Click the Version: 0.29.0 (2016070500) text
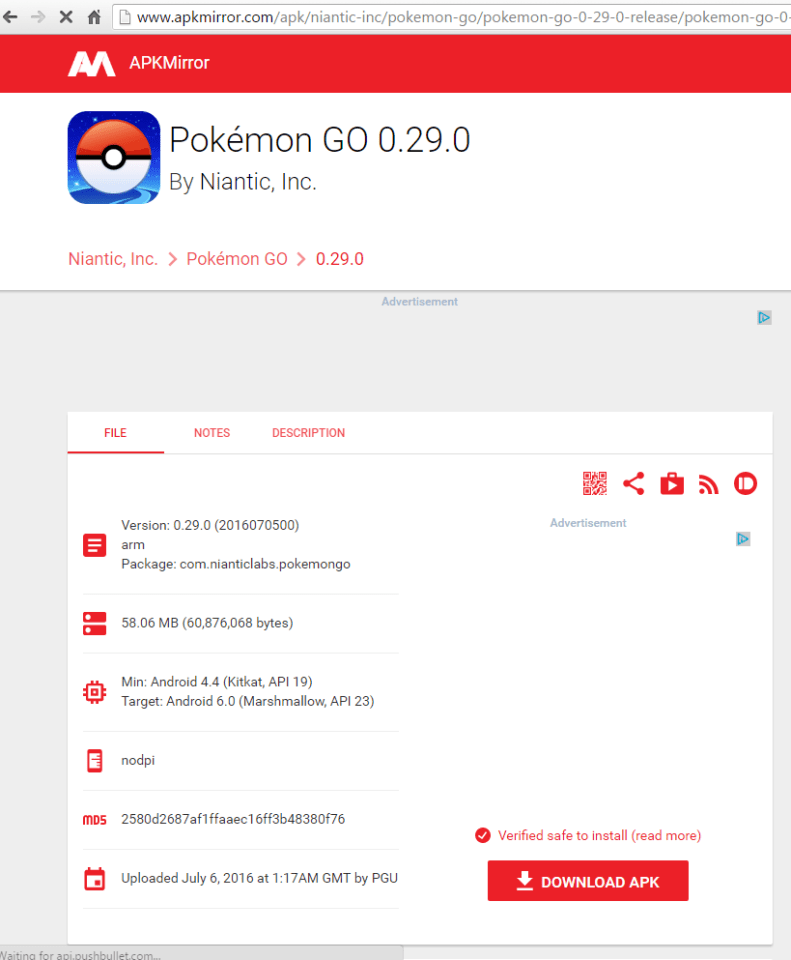Viewport: 791px width, 960px height. [210, 525]
